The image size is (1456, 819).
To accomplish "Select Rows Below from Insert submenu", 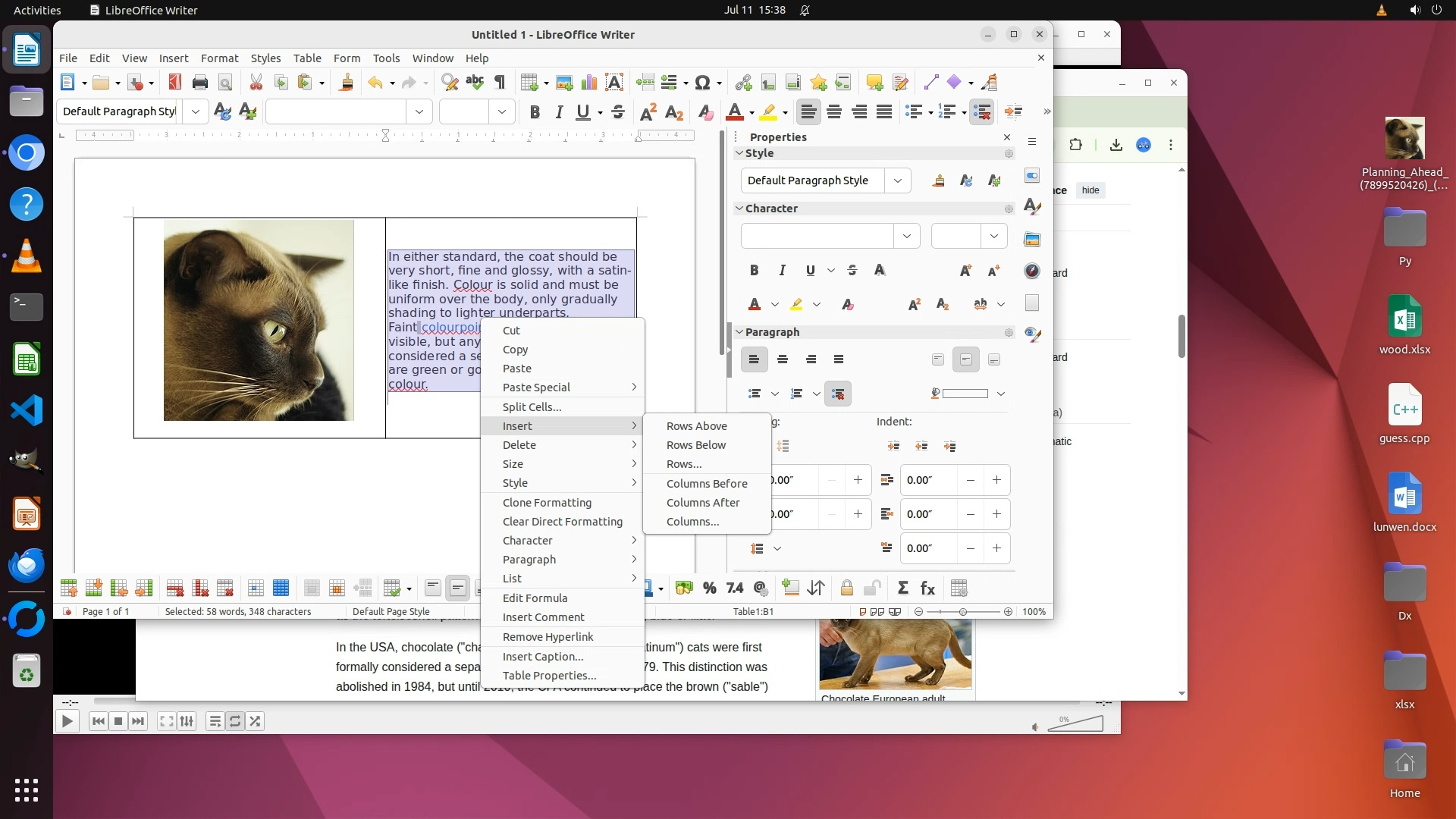I will 695,445.
